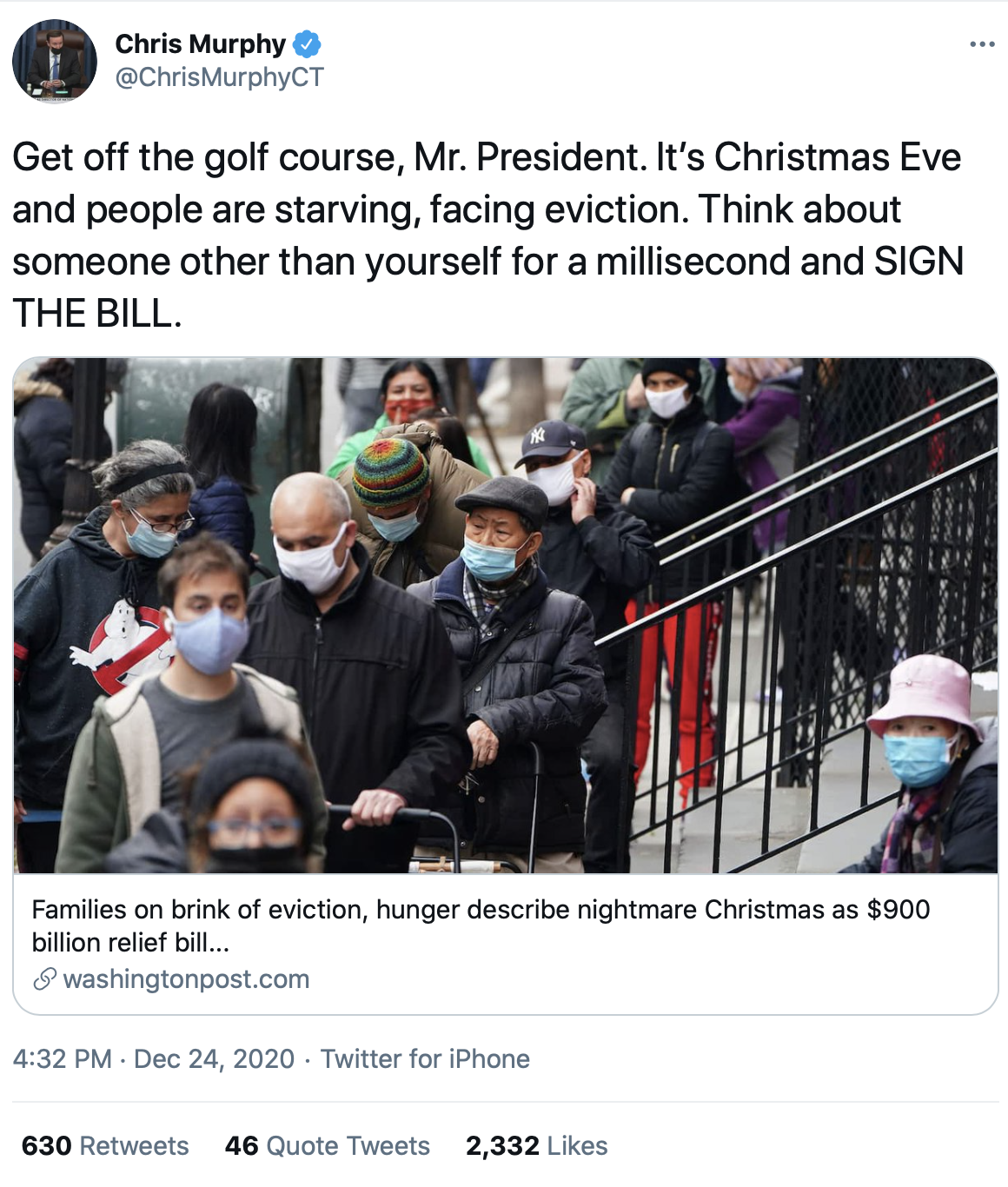Show the 2,332 Likes list
Image resolution: width=1008 pixels, height=1187 pixels.
tap(536, 1145)
